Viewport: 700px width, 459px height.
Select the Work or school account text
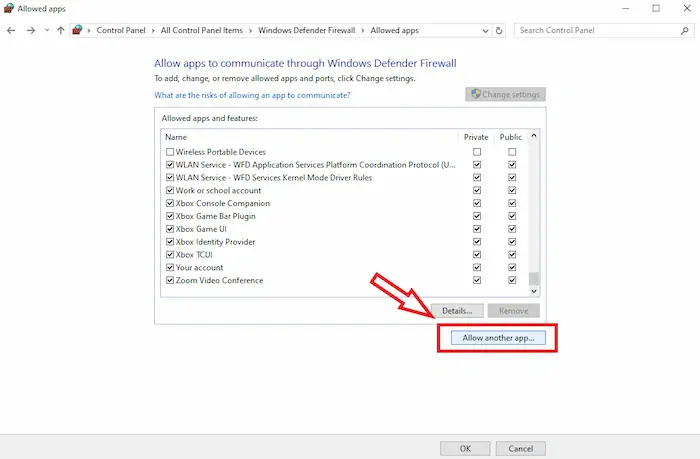point(218,190)
